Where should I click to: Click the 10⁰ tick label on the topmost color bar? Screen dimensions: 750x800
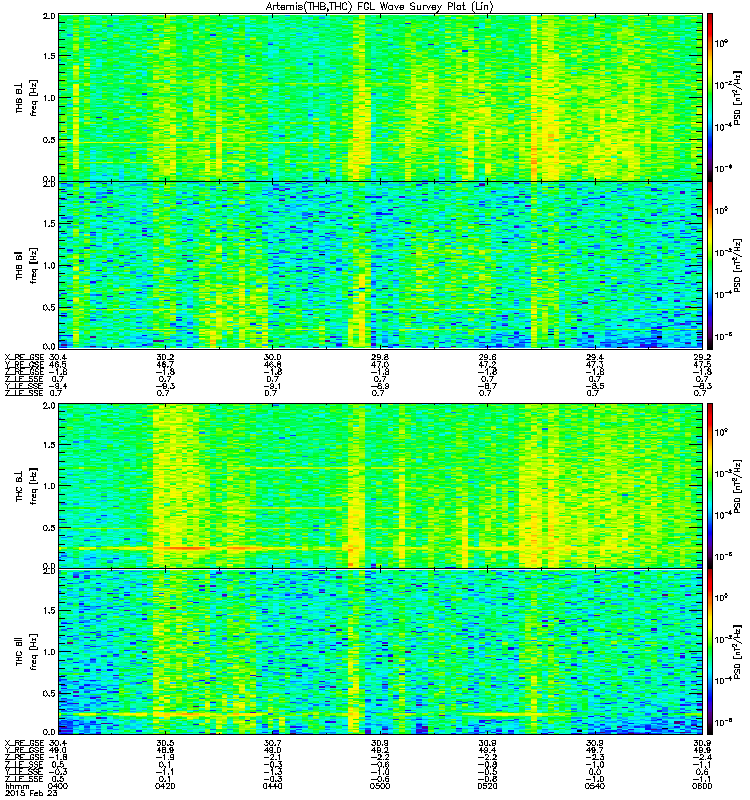click(720, 43)
